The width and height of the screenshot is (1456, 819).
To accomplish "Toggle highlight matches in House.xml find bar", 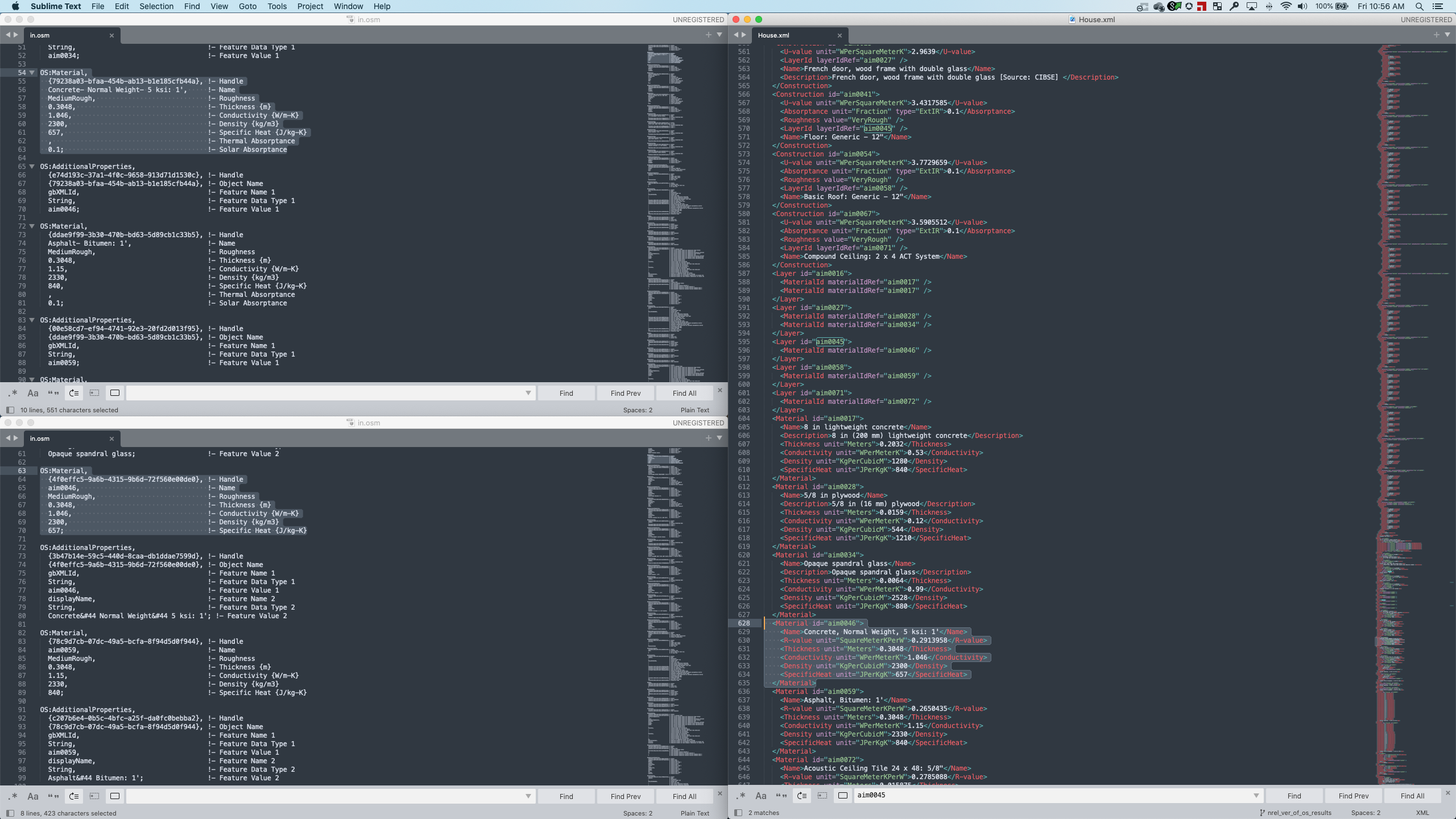I will 843,796.
